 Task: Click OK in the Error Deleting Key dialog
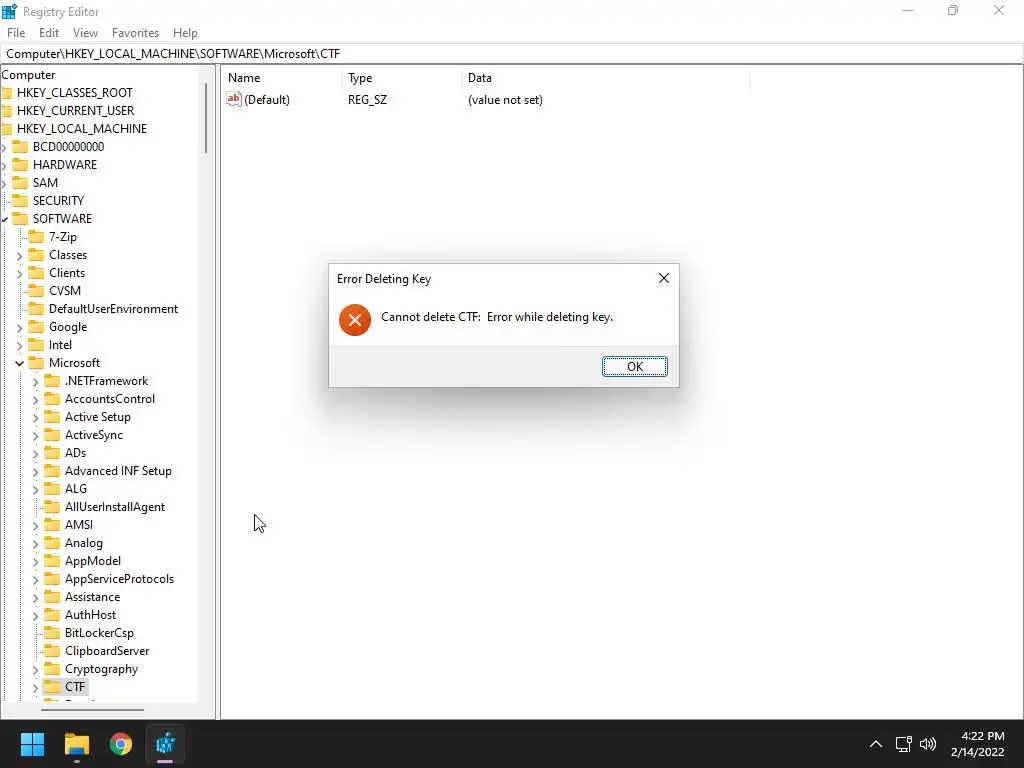[634, 366]
